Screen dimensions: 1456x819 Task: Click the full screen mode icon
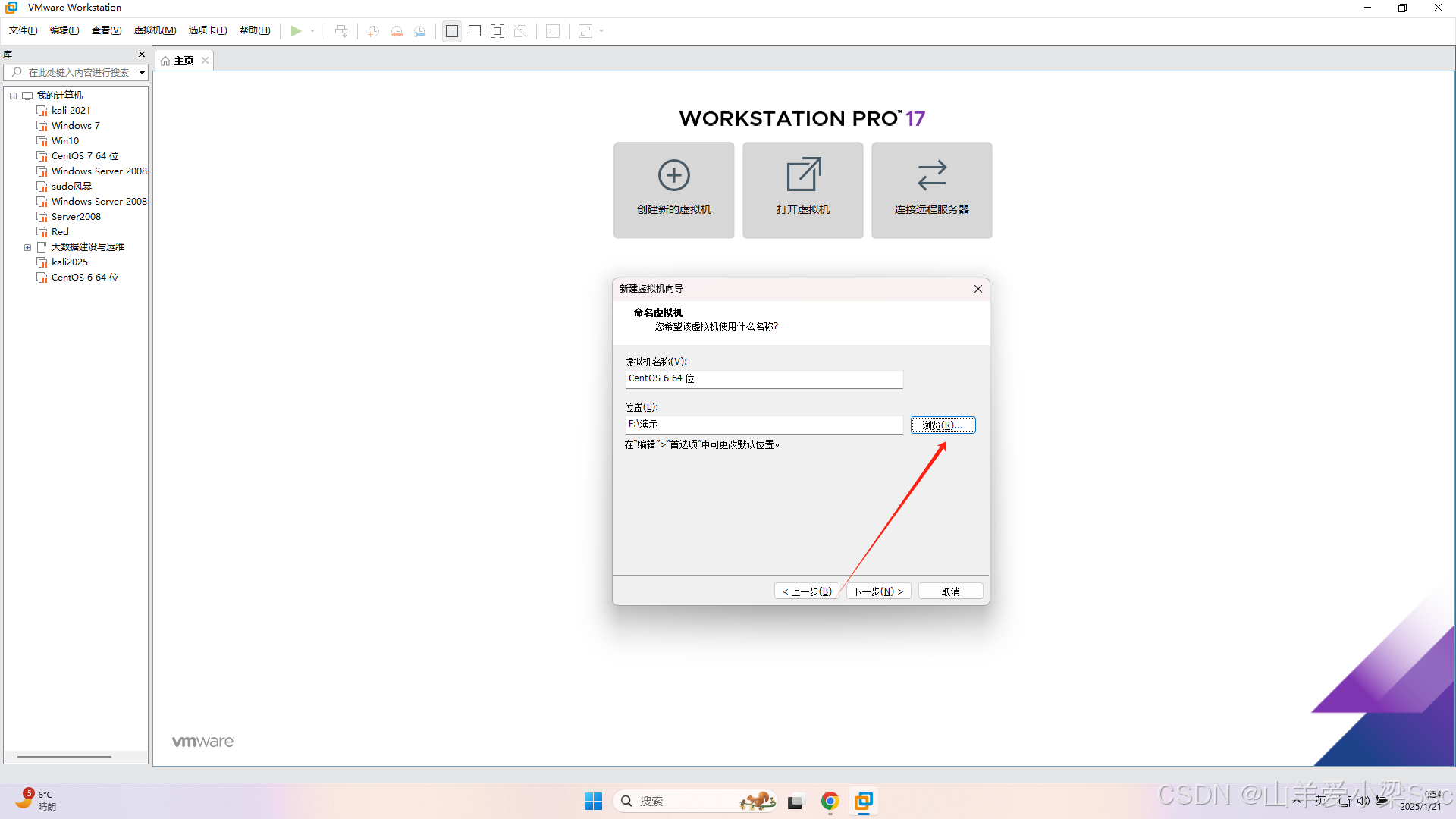pos(497,31)
